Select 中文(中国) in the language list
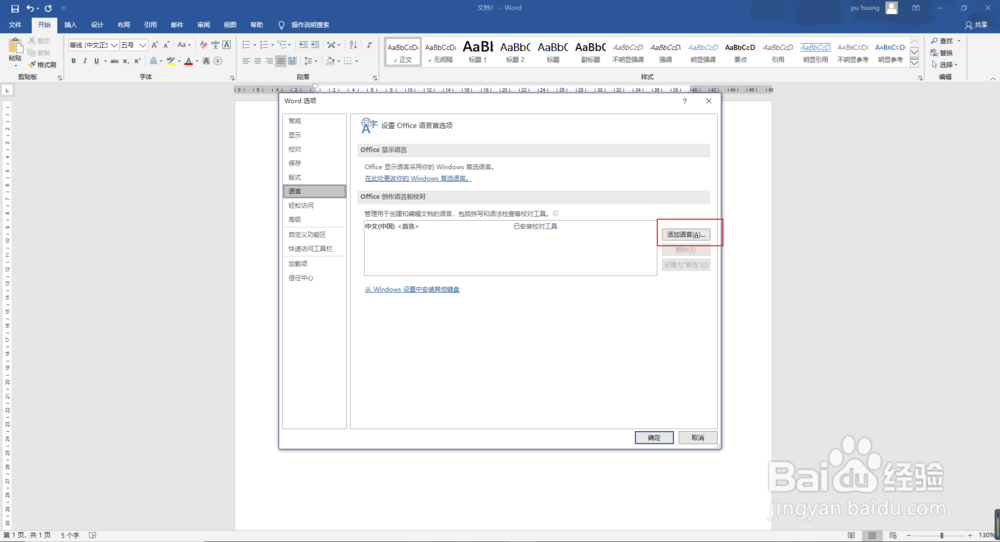 510,226
